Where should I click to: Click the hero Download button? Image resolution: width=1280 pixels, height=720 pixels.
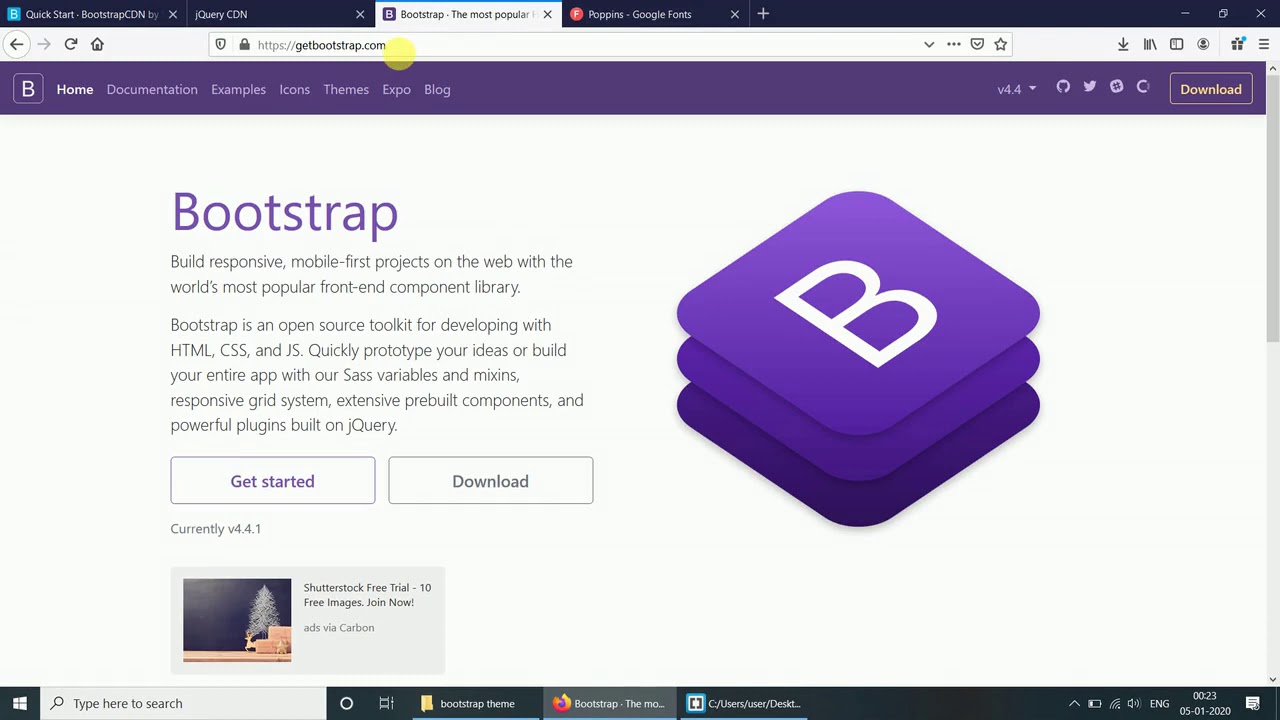[490, 481]
